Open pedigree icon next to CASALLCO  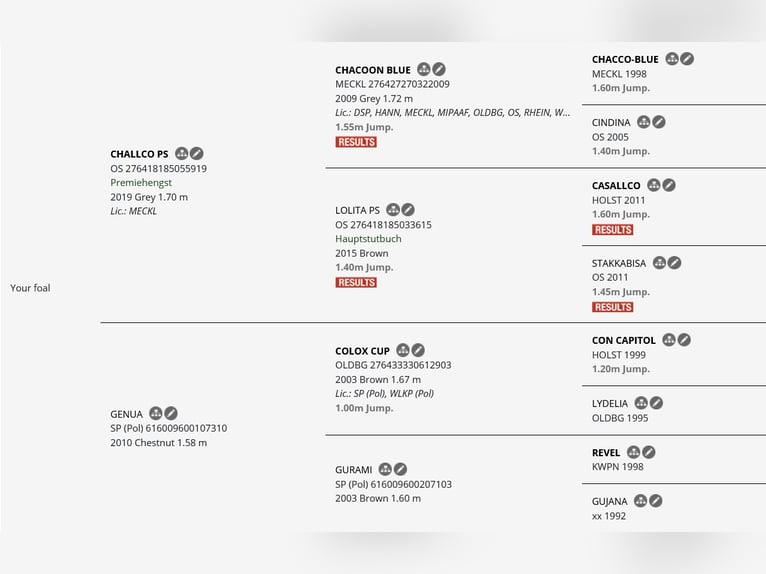point(654,185)
